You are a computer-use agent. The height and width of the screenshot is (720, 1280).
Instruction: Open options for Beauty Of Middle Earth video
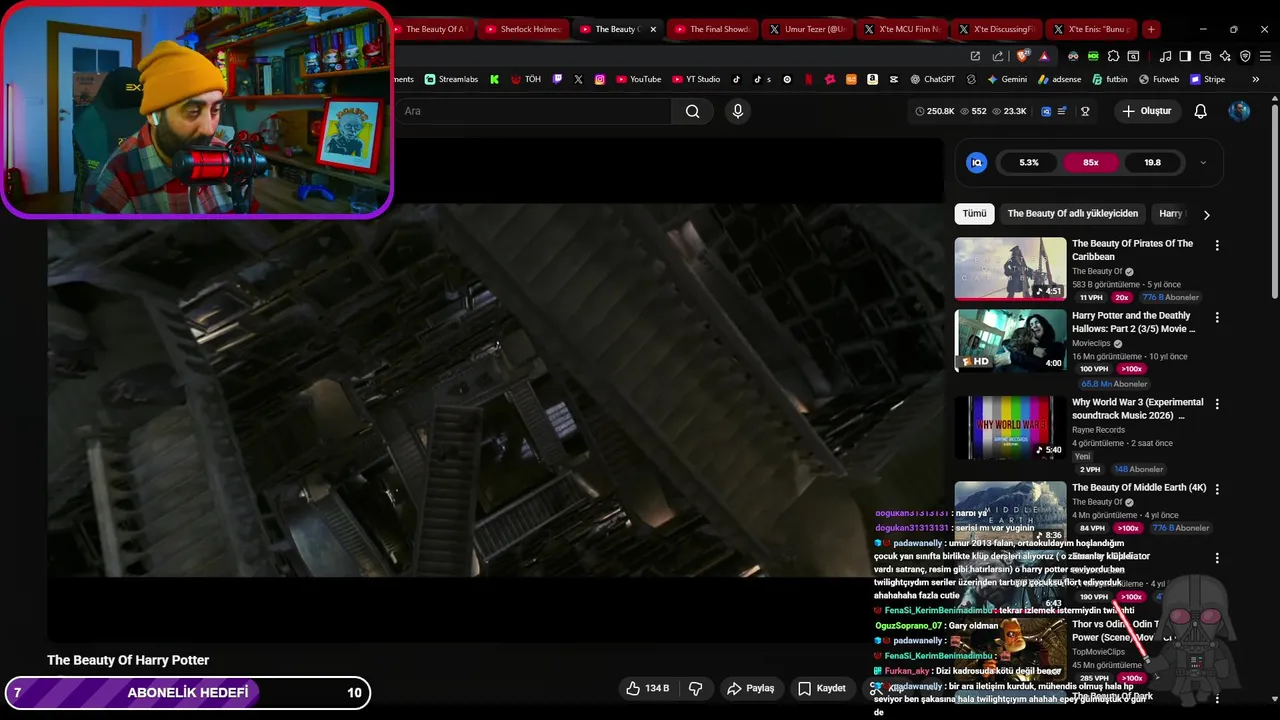1217,489
